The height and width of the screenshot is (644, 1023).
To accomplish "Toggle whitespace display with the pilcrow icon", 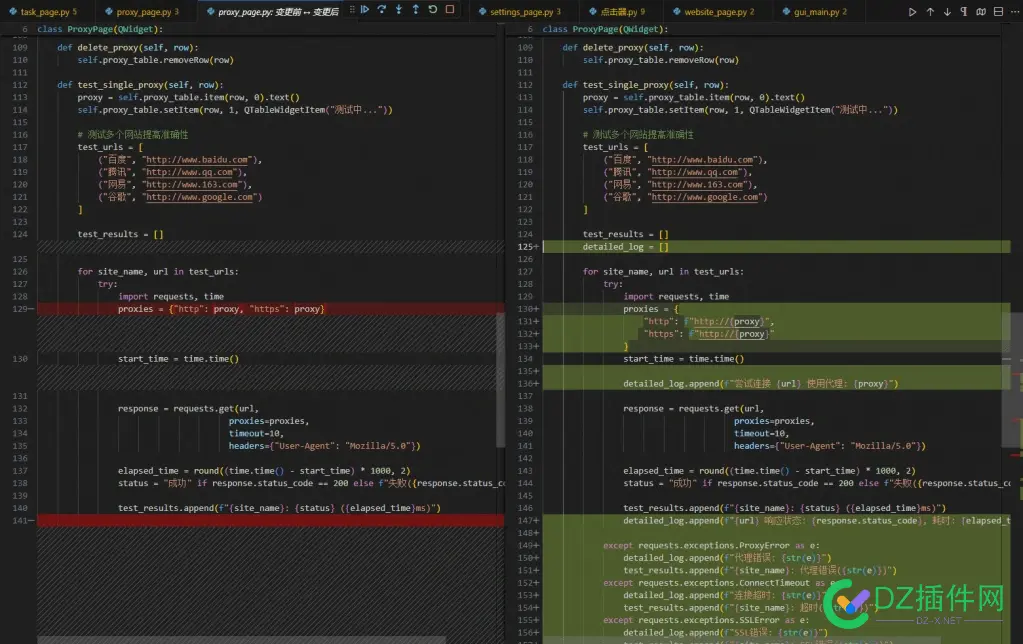I will (x=964, y=12).
